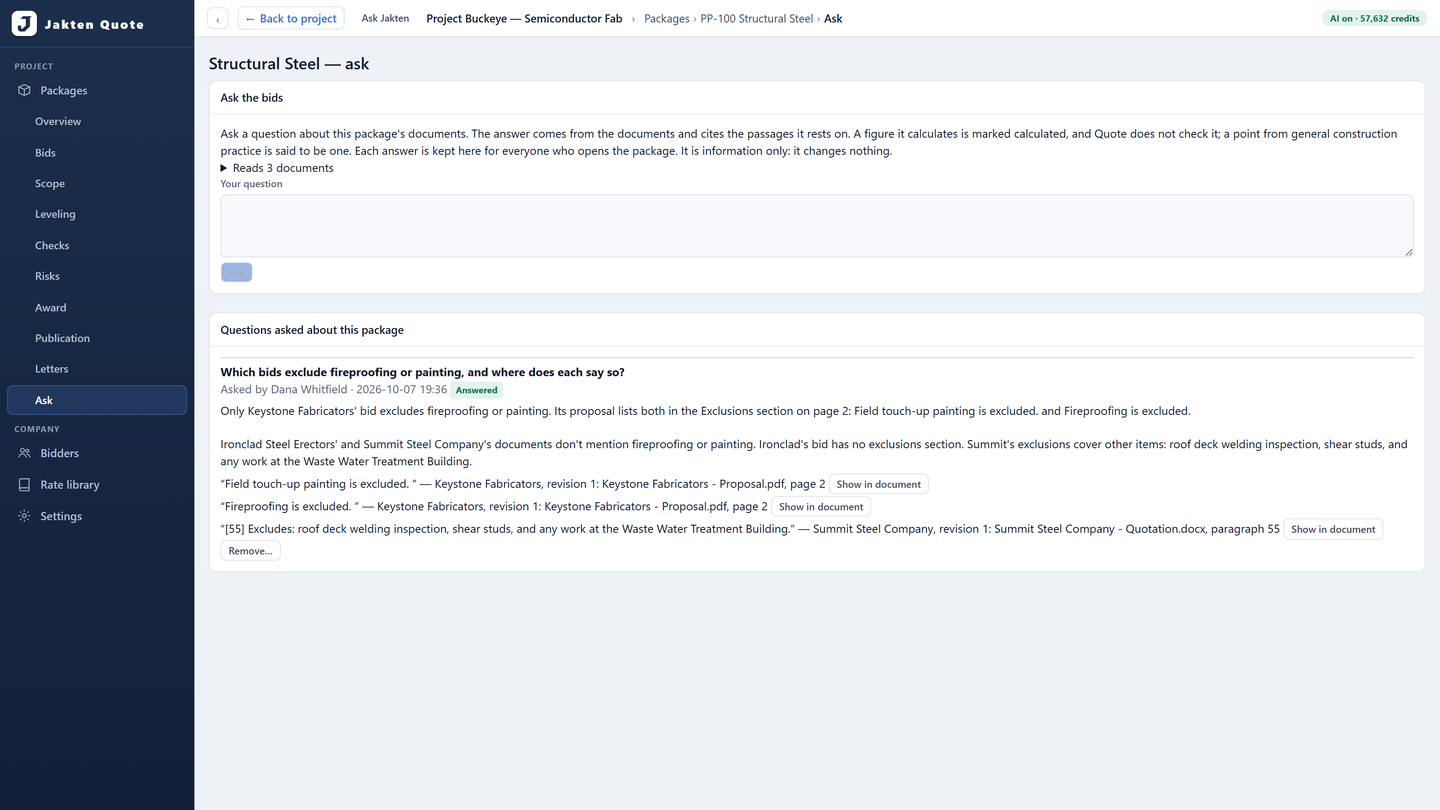The width and height of the screenshot is (1440, 810).
Task: Click the Ask Jakten header label
Action: click(385, 19)
